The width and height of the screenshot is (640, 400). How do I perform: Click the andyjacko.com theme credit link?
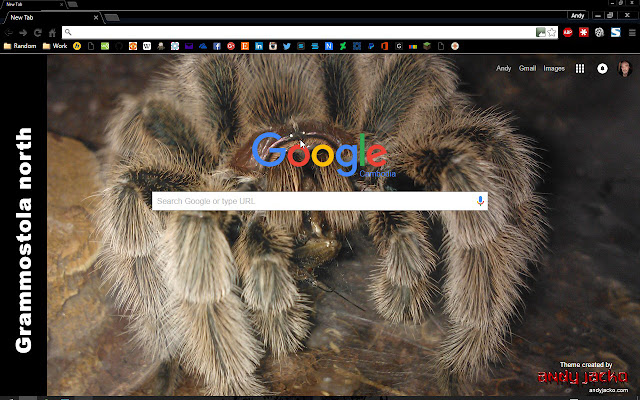click(x=608, y=390)
